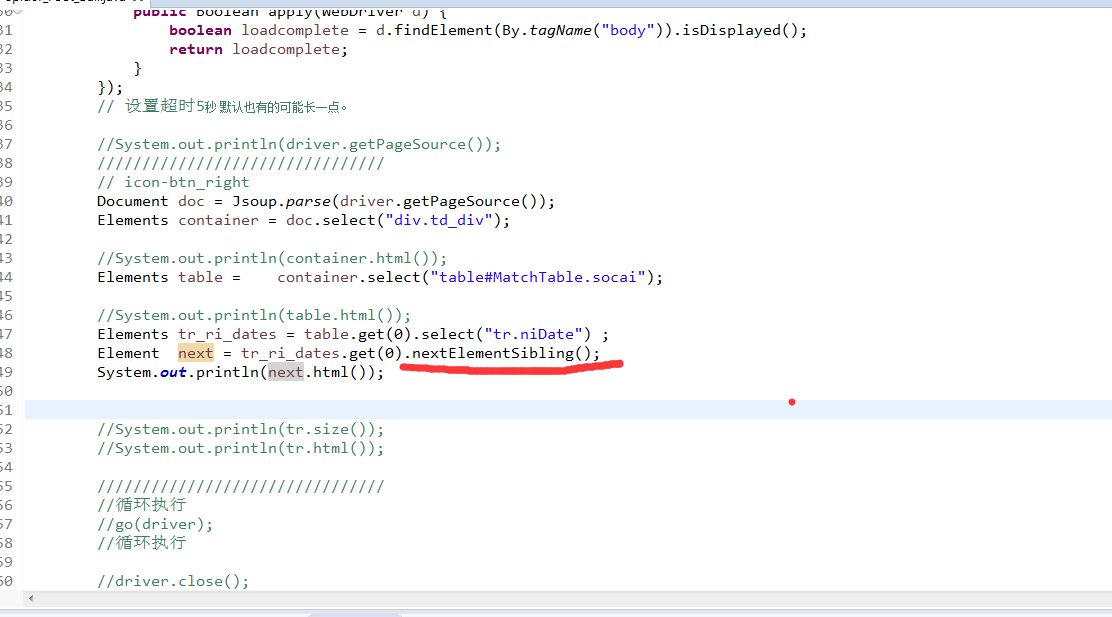Click comment '//System.out.println(tr.html());'

pyautogui.click(x=240, y=448)
